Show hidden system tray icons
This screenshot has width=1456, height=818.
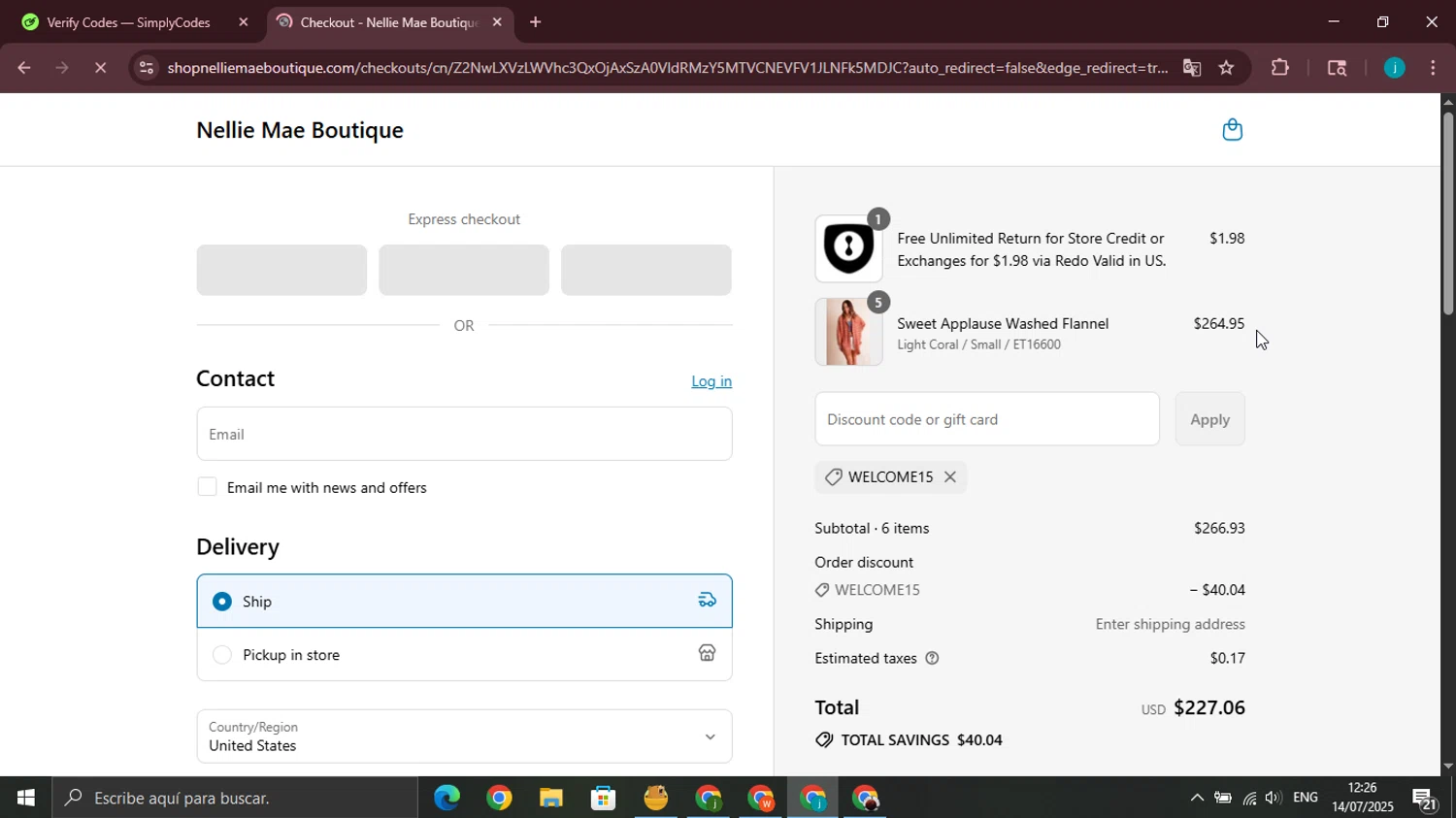[1197, 798]
